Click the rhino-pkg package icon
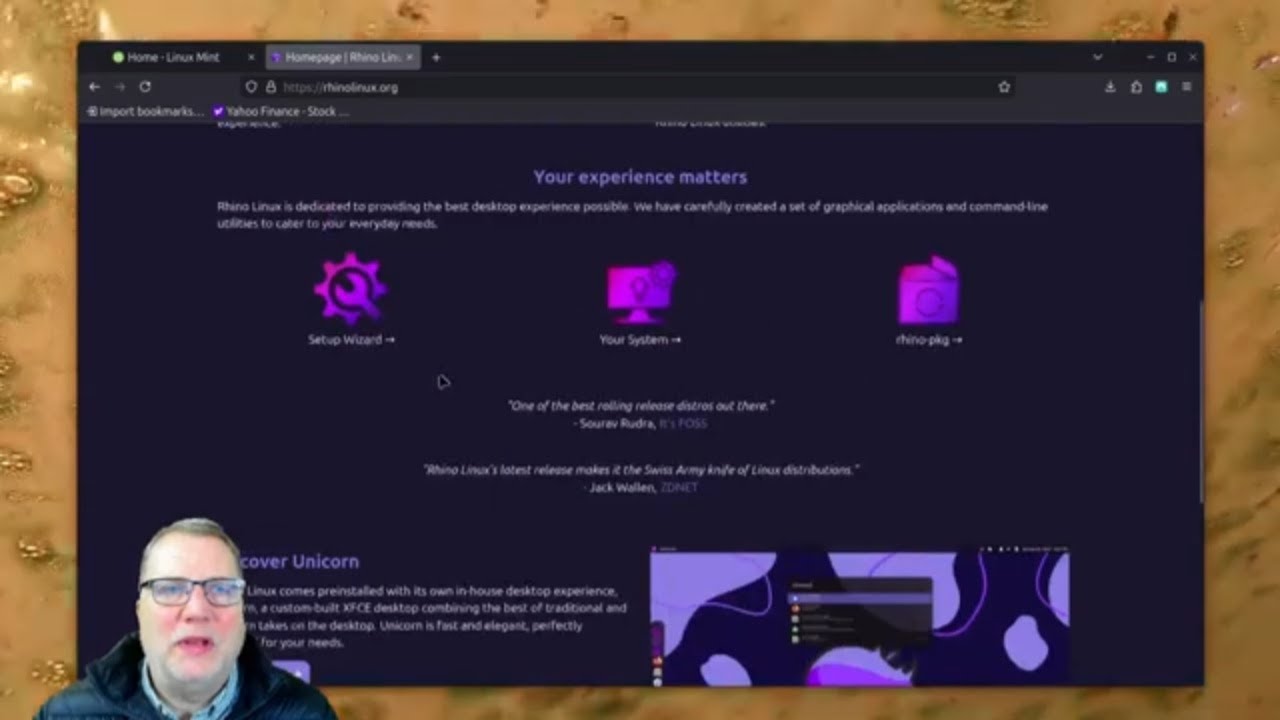 pos(929,291)
